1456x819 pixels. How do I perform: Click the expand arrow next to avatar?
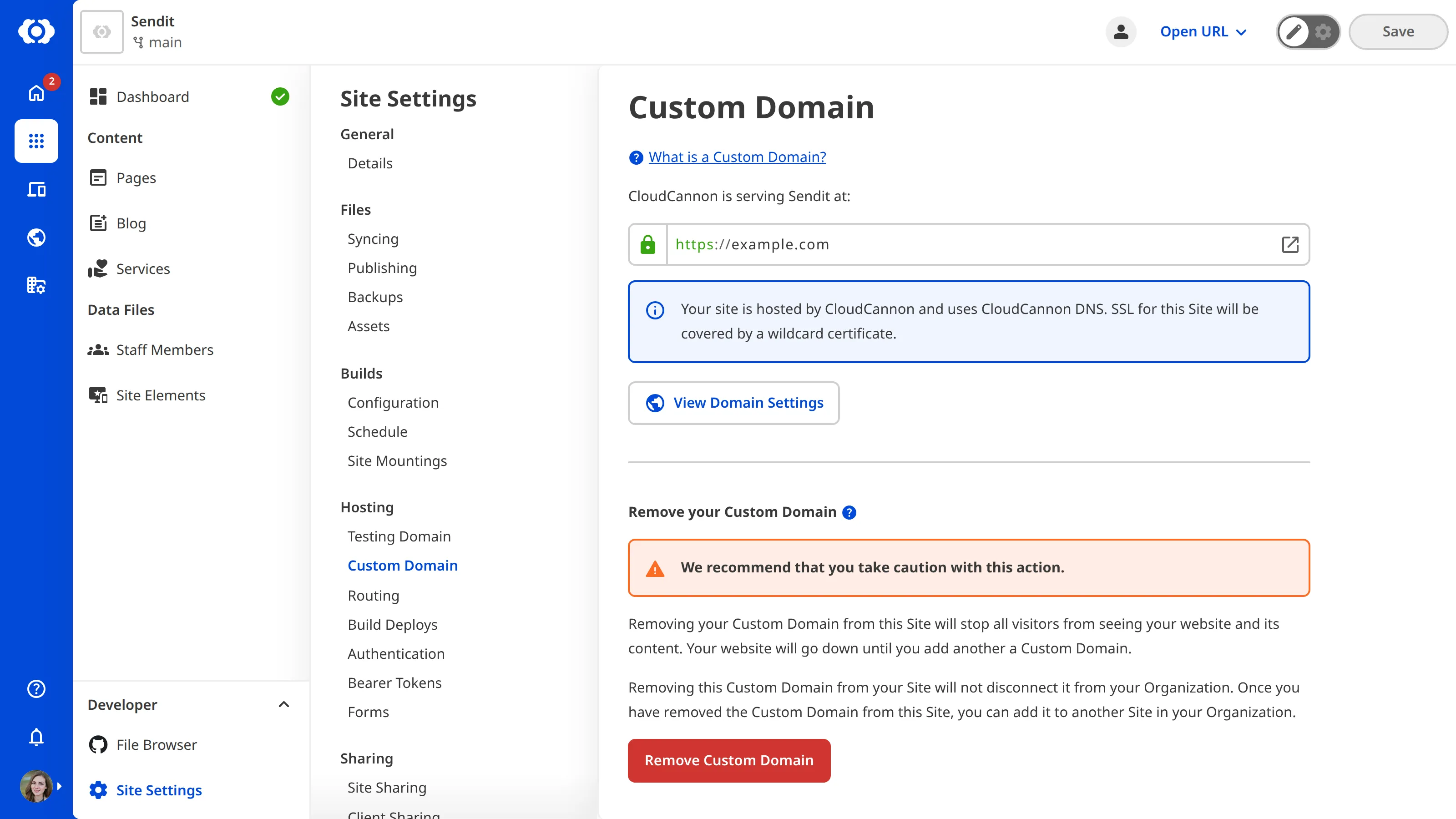point(59,786)
